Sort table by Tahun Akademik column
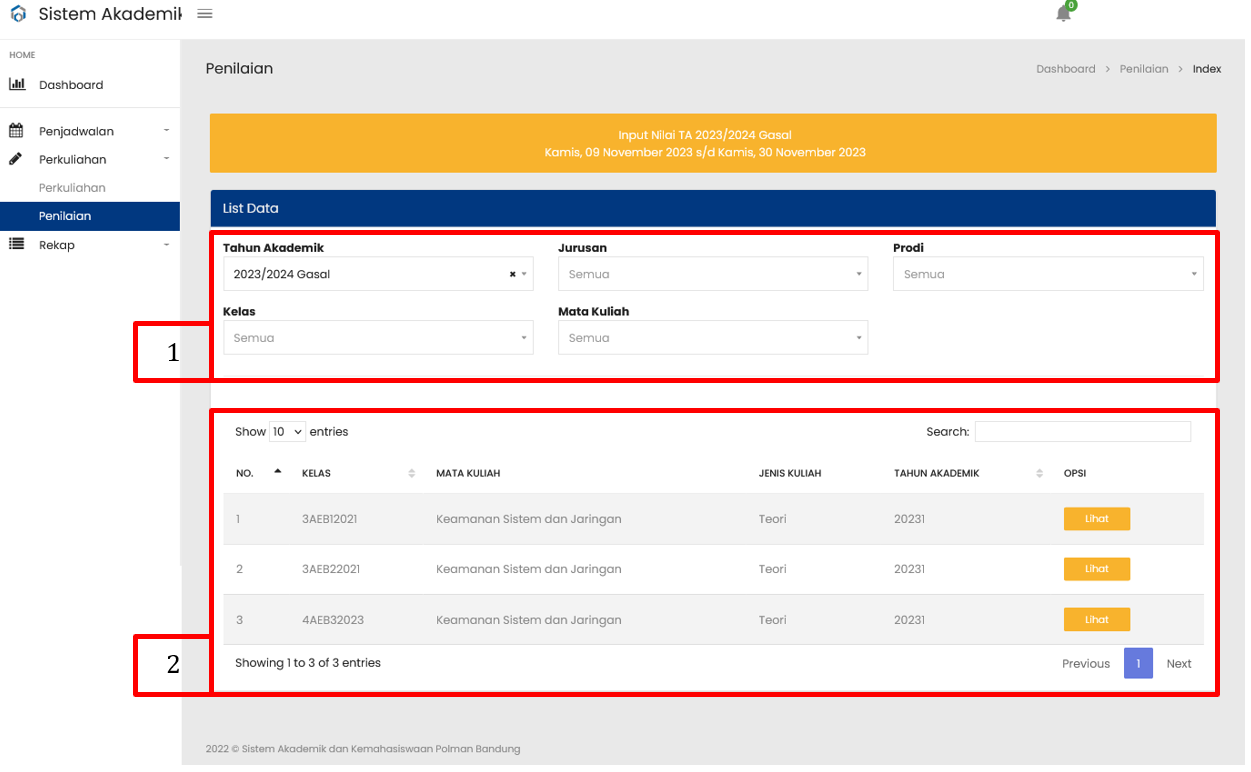This screenshot has width=1251, height=772. pos(1040,473)
